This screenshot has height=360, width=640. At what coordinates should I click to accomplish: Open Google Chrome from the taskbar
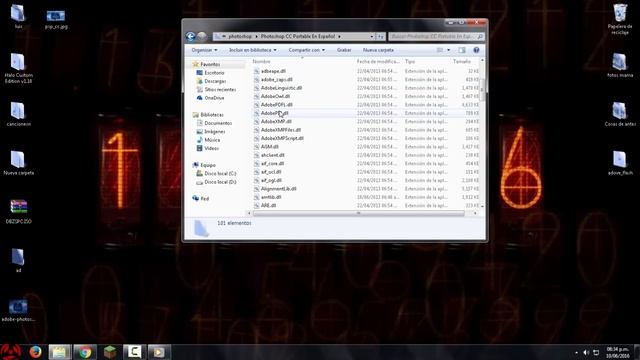[85, 351]
